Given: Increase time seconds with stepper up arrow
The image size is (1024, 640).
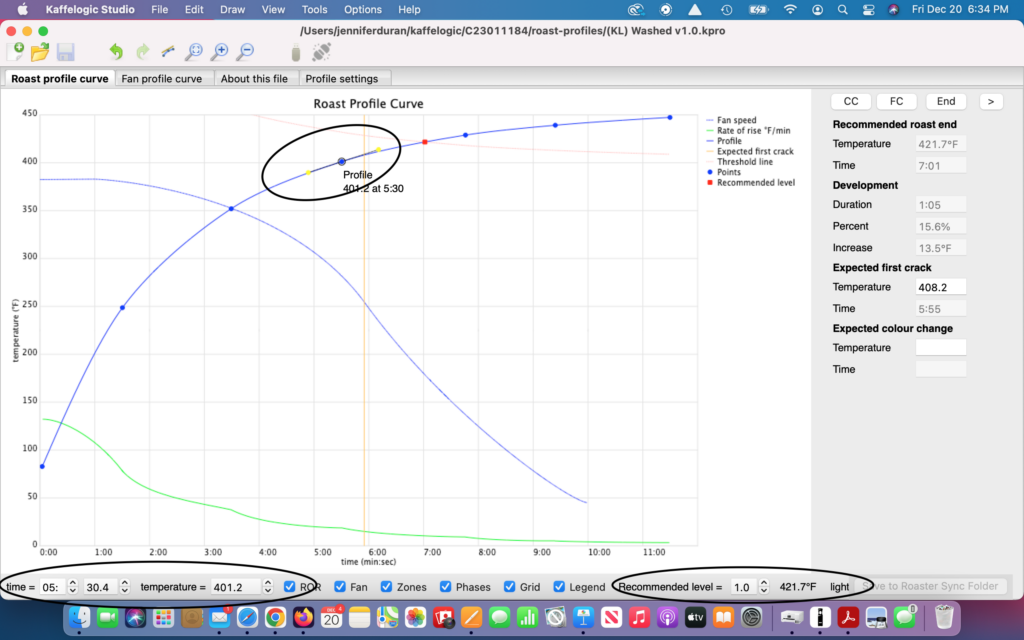Looking at the screenshot, I should pyautogui.click(x=125, y=583).
